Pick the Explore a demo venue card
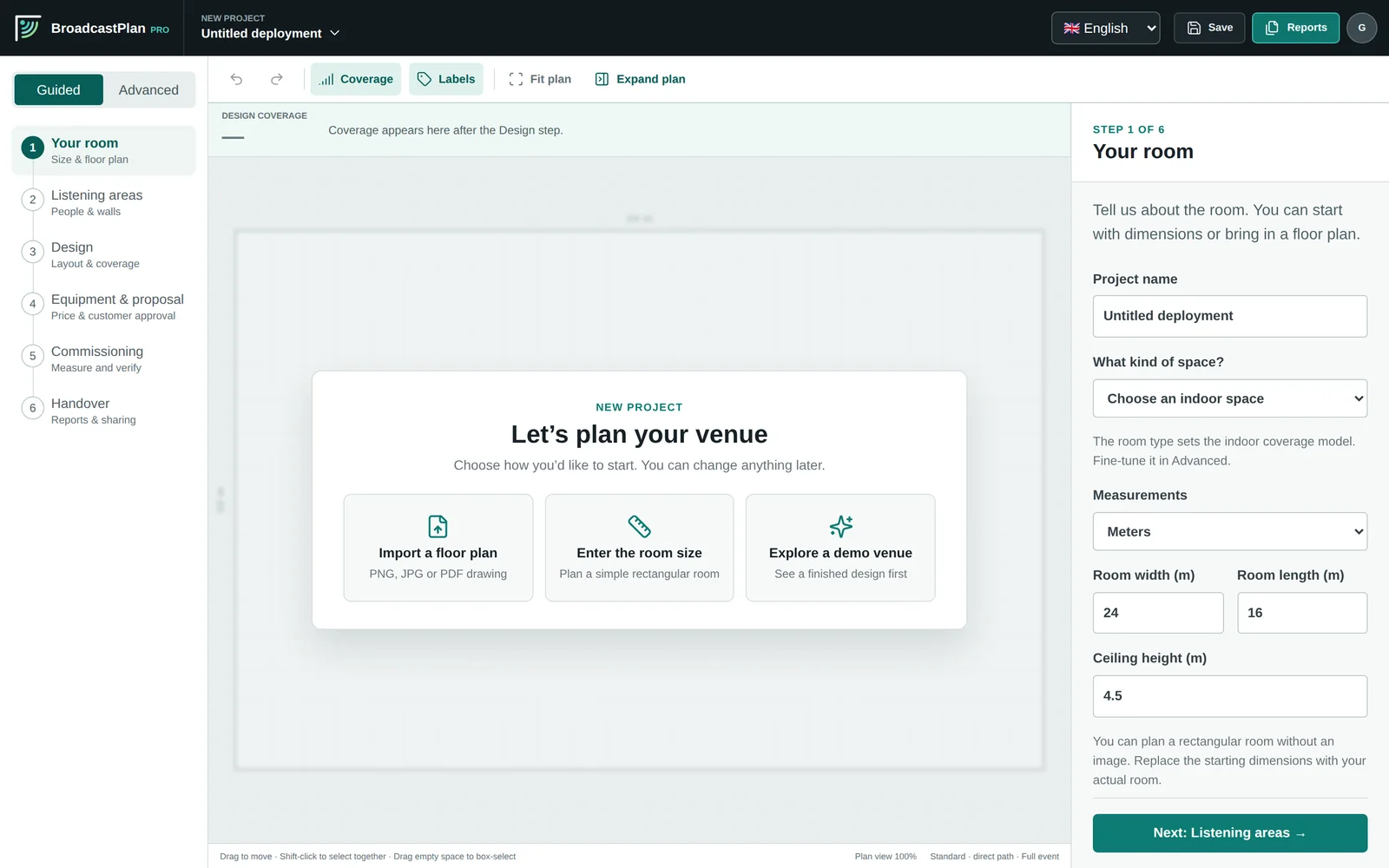 (840, 548)
